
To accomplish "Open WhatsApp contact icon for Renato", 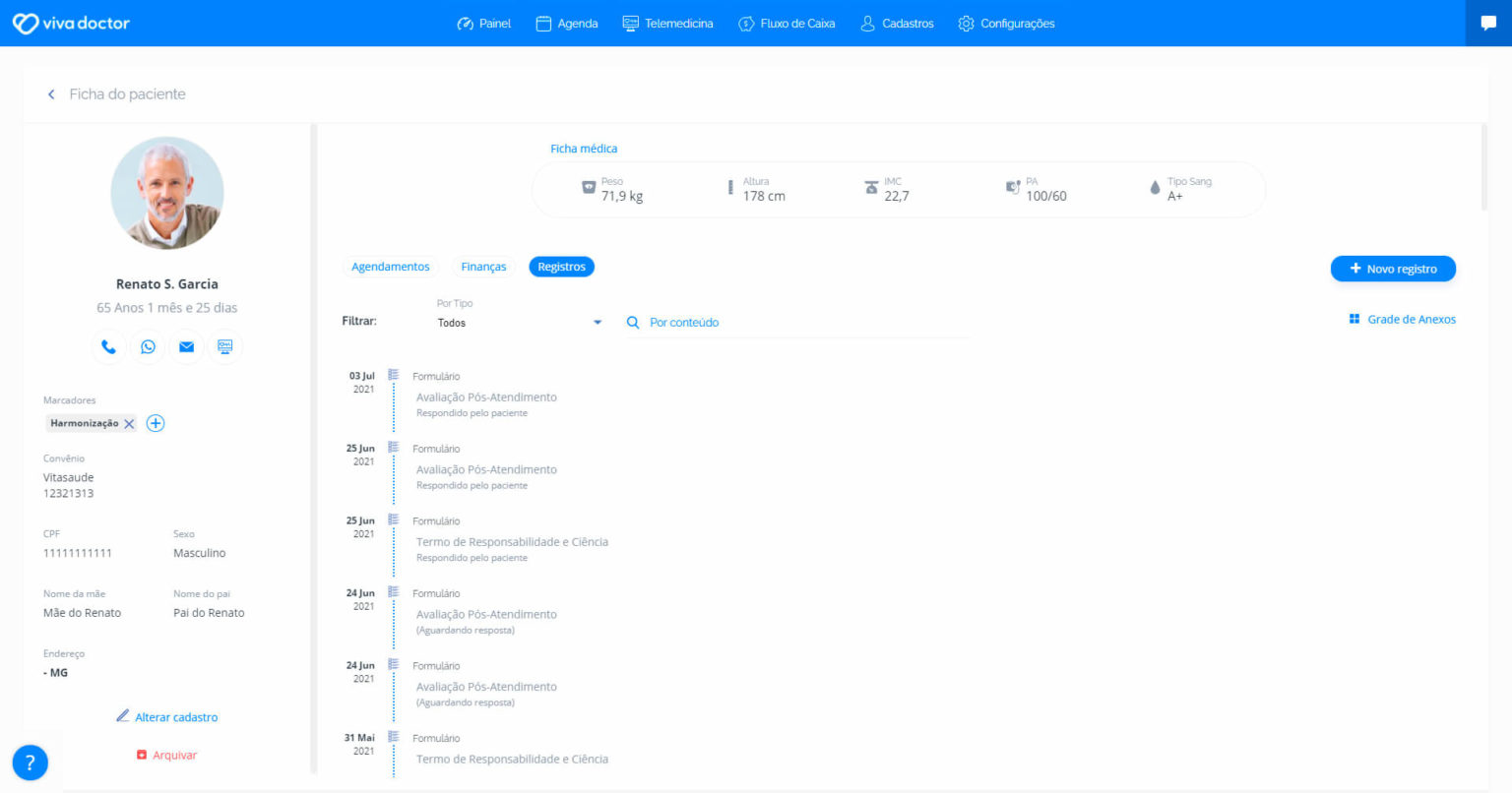I will (148, 346).
